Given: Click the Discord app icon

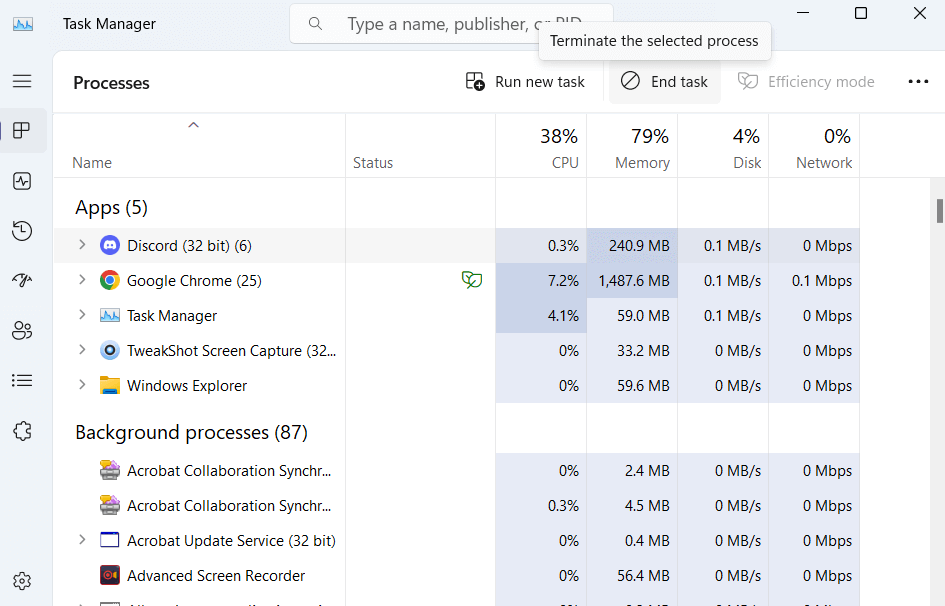Looking at the screenshot, I should pyautogui.click(x=110, y=246).
